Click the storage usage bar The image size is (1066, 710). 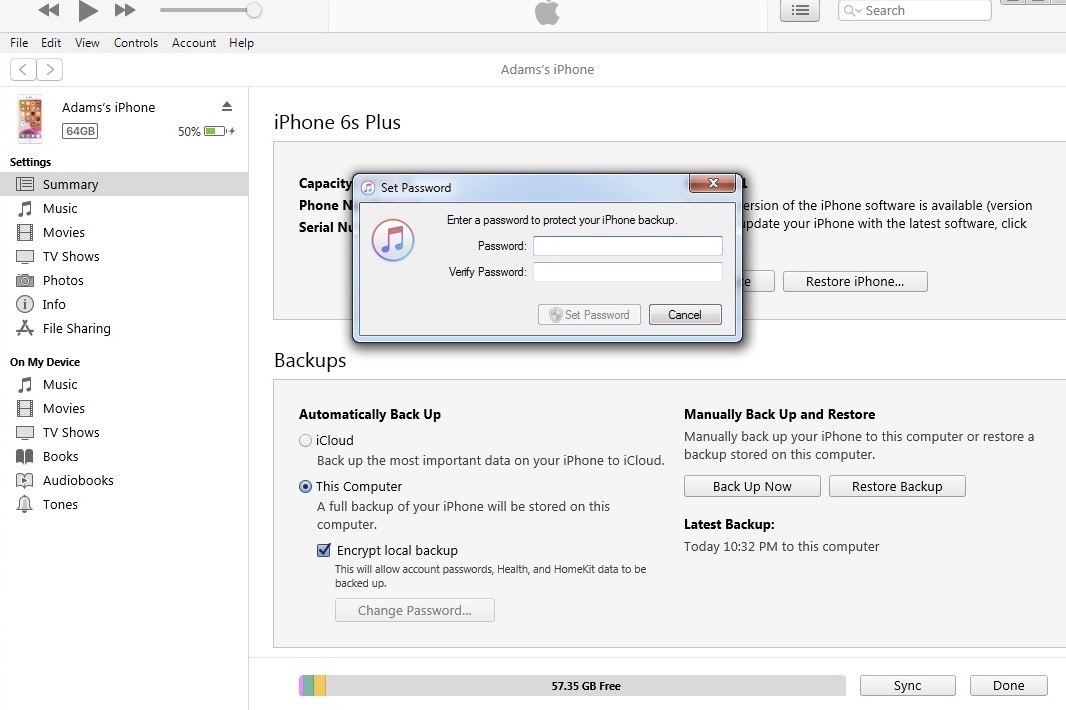572,686
